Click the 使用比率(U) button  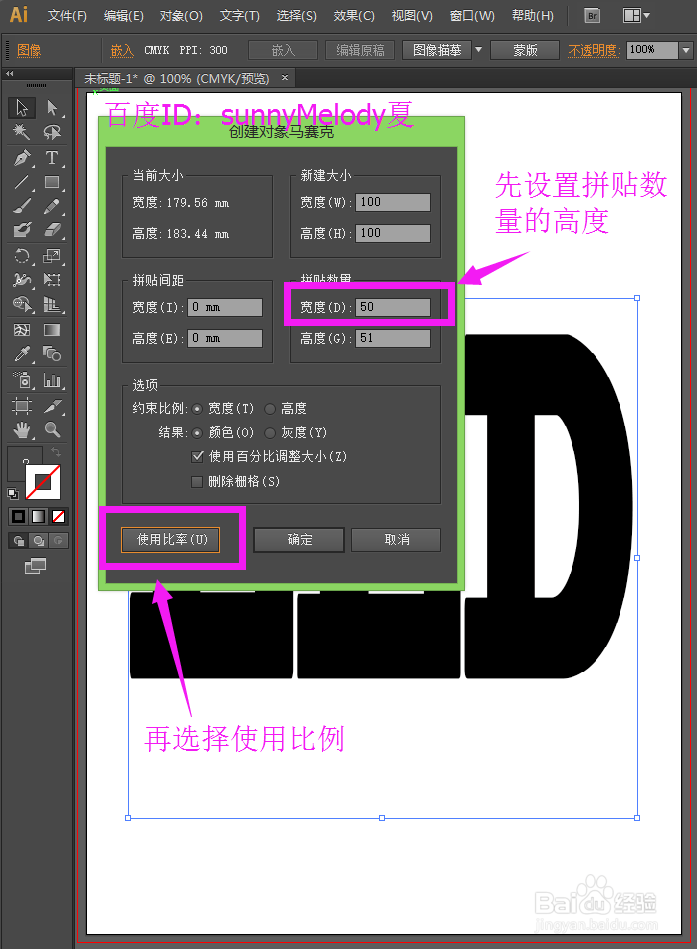pyautogui.click(x=171, y=540)
